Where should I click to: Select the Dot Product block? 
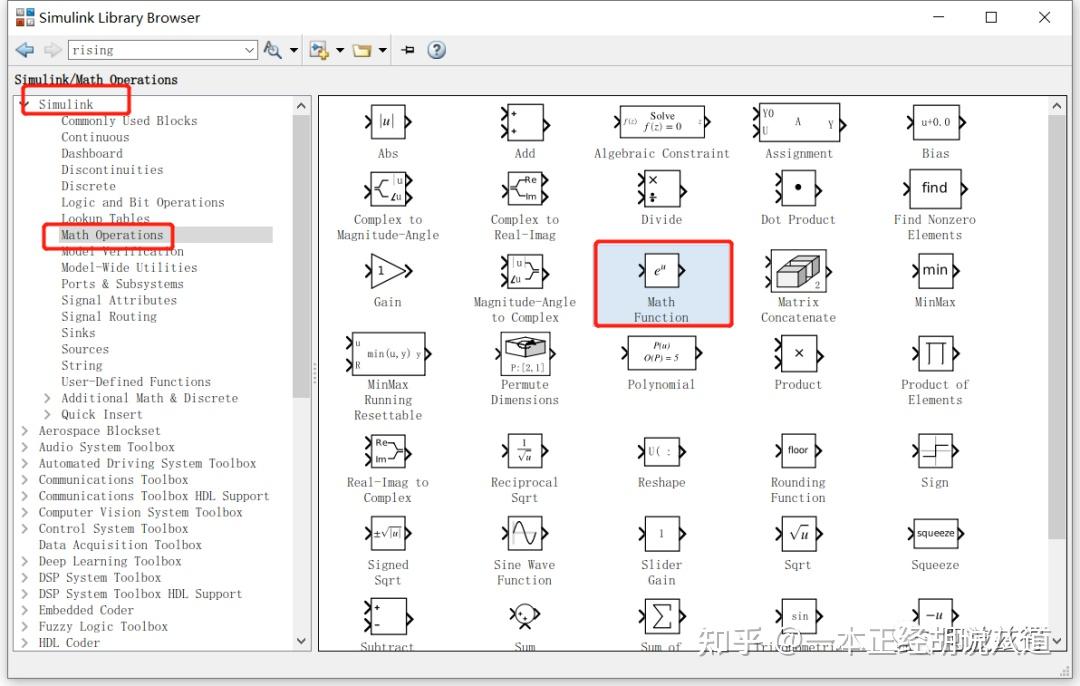(x=798, y=189)
